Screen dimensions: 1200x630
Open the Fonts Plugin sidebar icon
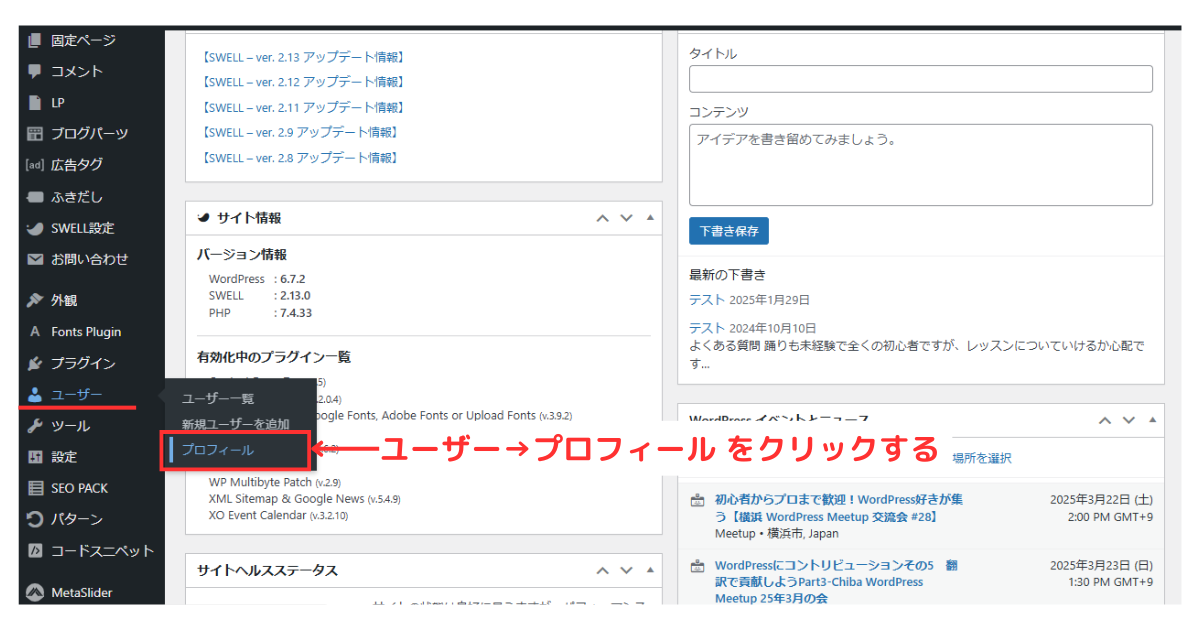tap(35, 331)
